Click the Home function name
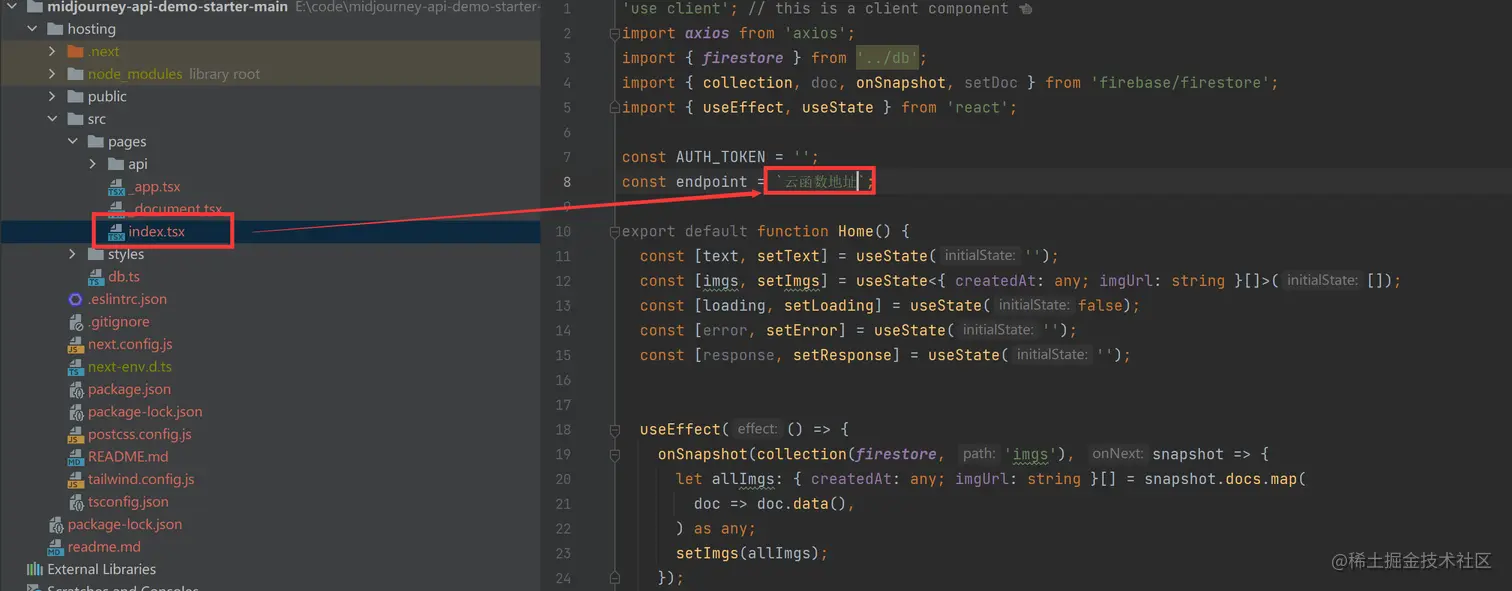This screenshot has height=591, width=1512. [x=856, y=231]
